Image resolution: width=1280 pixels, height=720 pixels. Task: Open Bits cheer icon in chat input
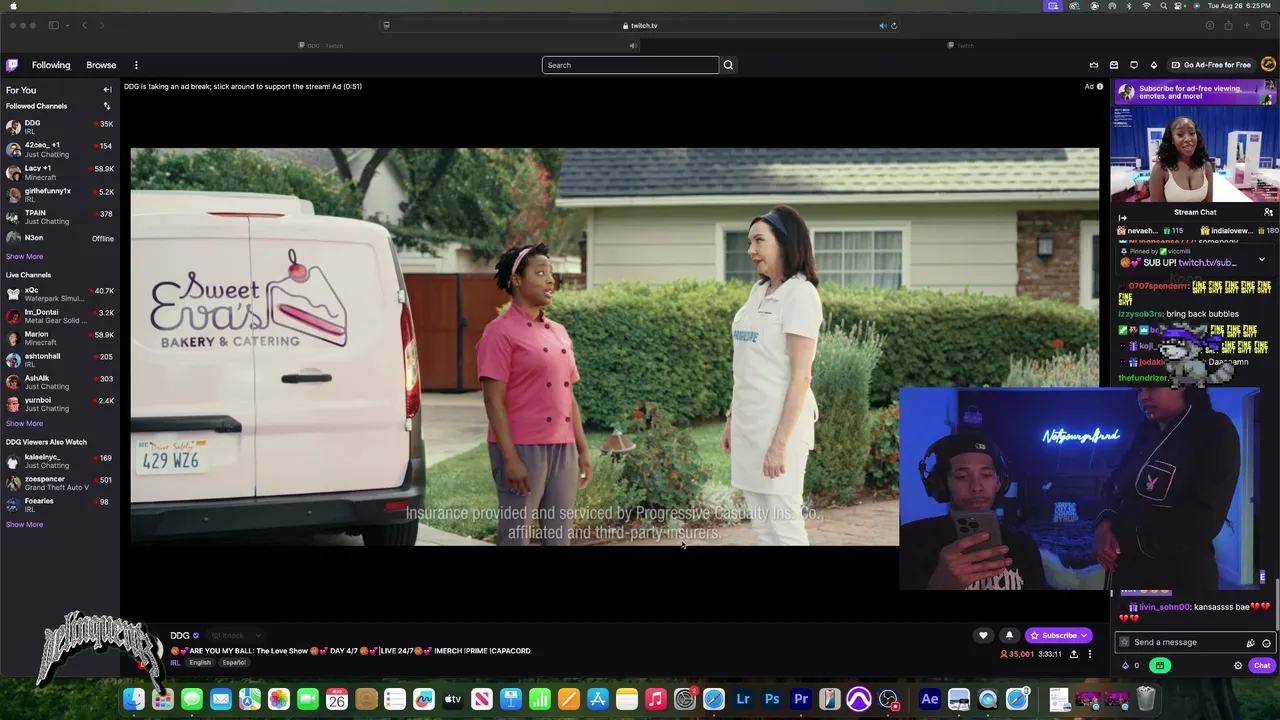click(x=1250, y=643)
